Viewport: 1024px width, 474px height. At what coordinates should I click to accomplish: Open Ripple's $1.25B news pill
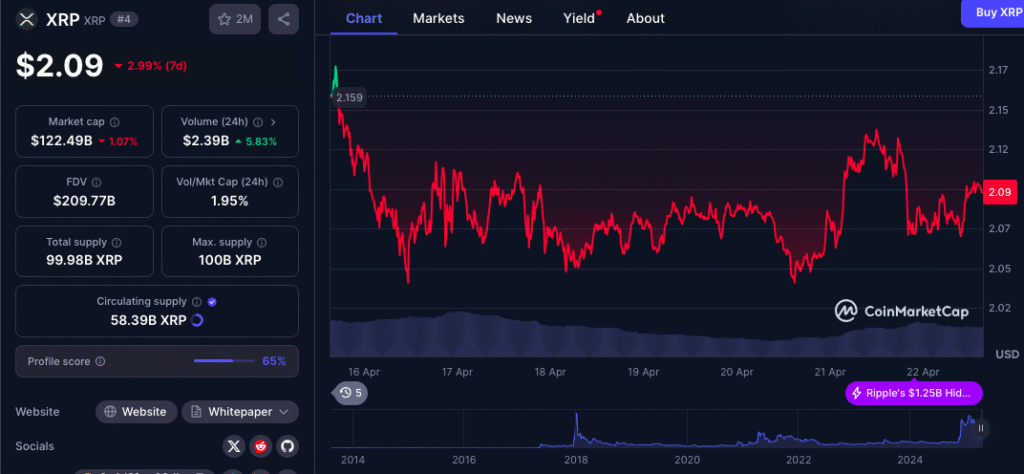coord(914,393)
